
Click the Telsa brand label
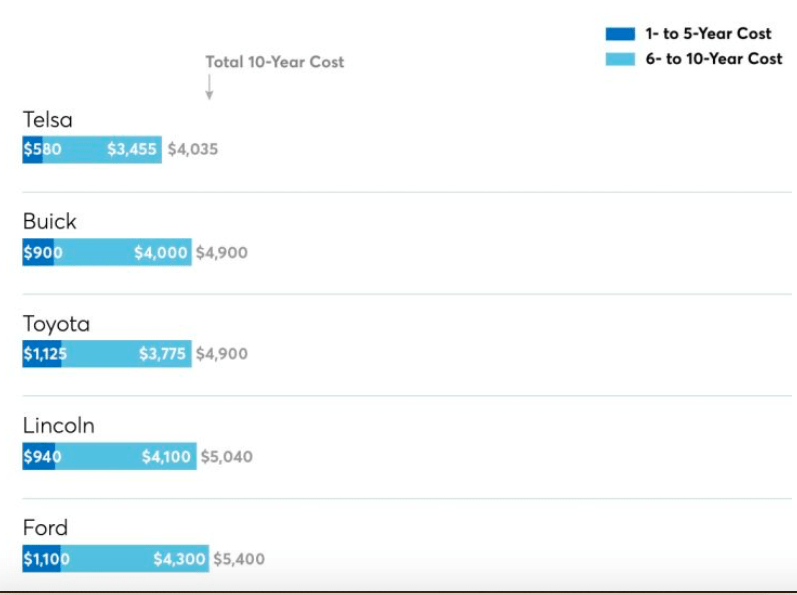coord(48,120)
